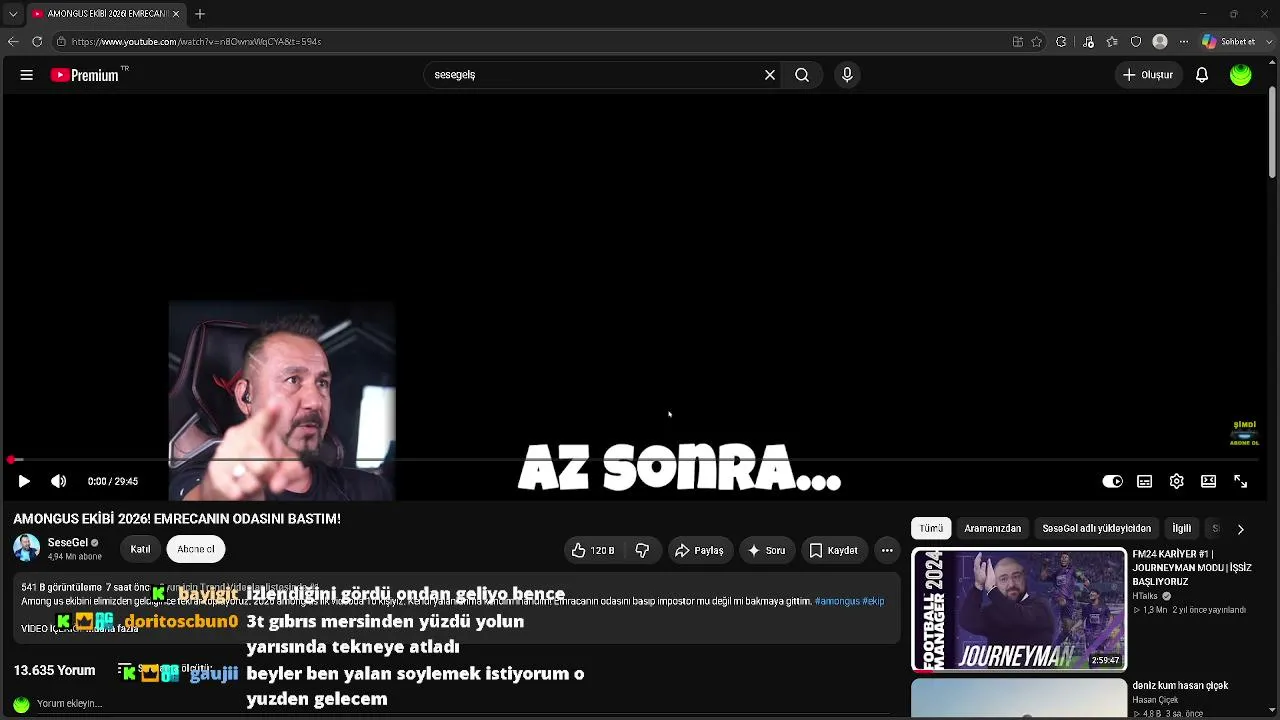Enter full screen mode

pyautogui.click(x=1241, y=481)
